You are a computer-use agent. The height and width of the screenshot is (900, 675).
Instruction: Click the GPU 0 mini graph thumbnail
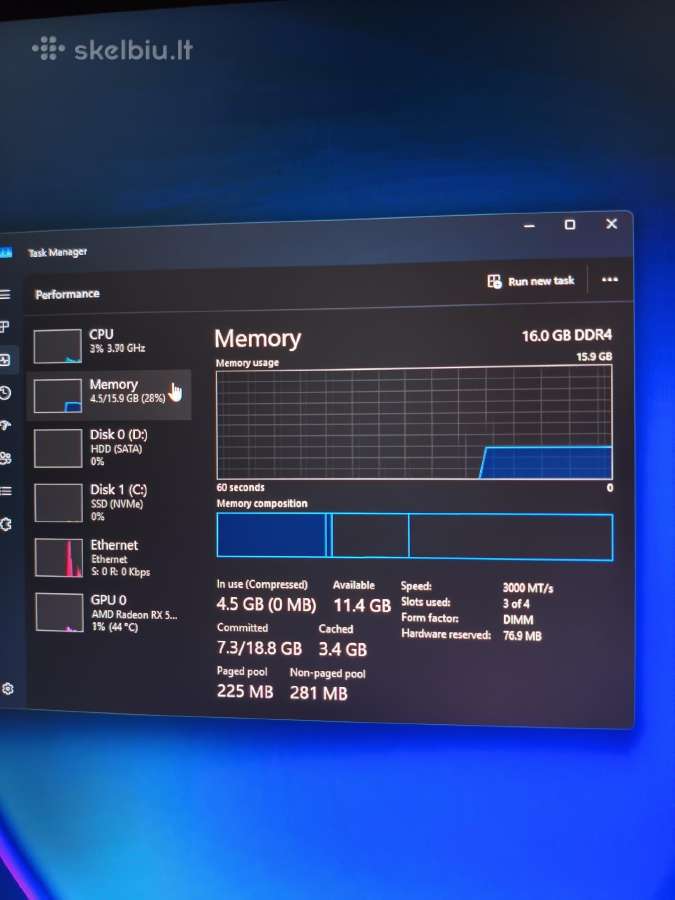[60, 612]
